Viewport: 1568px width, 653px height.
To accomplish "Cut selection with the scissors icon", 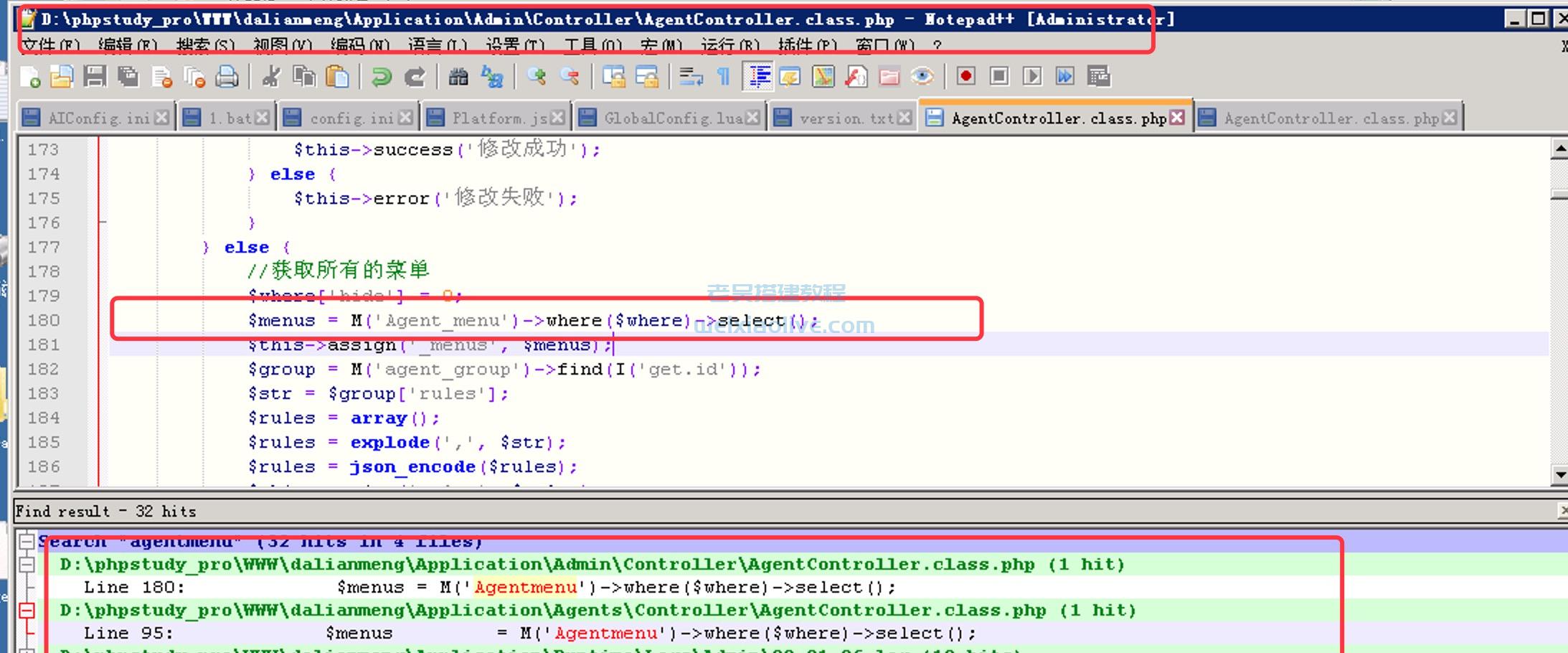I will [271, 76].
